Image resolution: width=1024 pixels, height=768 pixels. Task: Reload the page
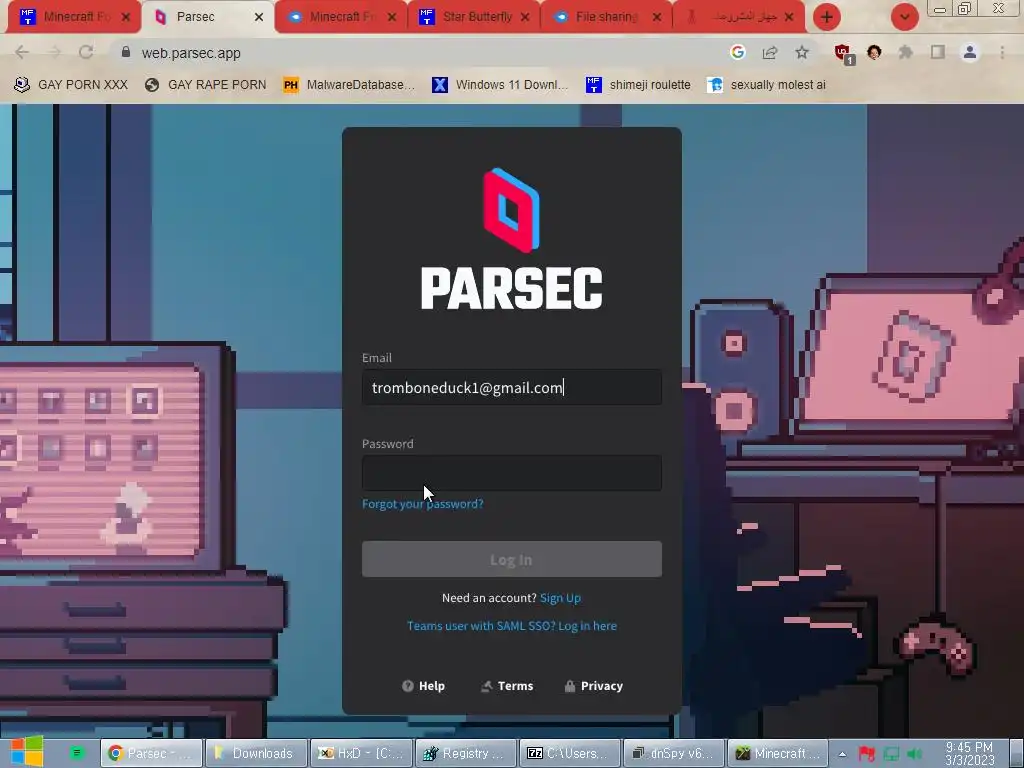[x=86, y=52]
